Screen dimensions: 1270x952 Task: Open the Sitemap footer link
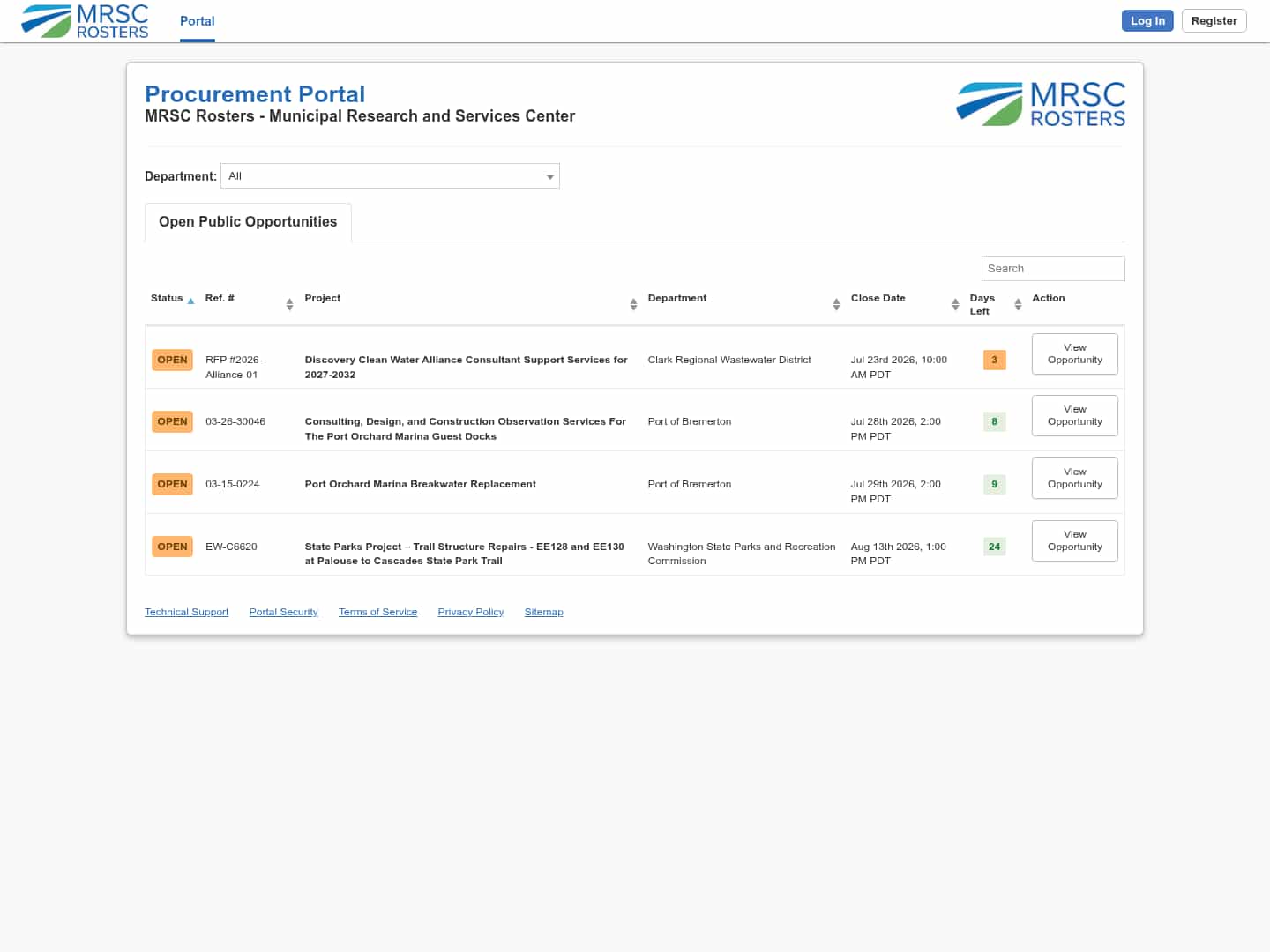tap(543, 612)
